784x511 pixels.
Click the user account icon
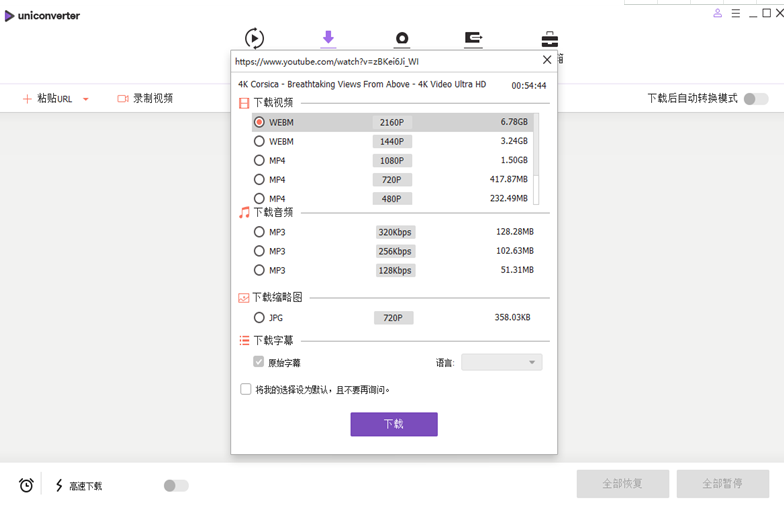point(718,14)
